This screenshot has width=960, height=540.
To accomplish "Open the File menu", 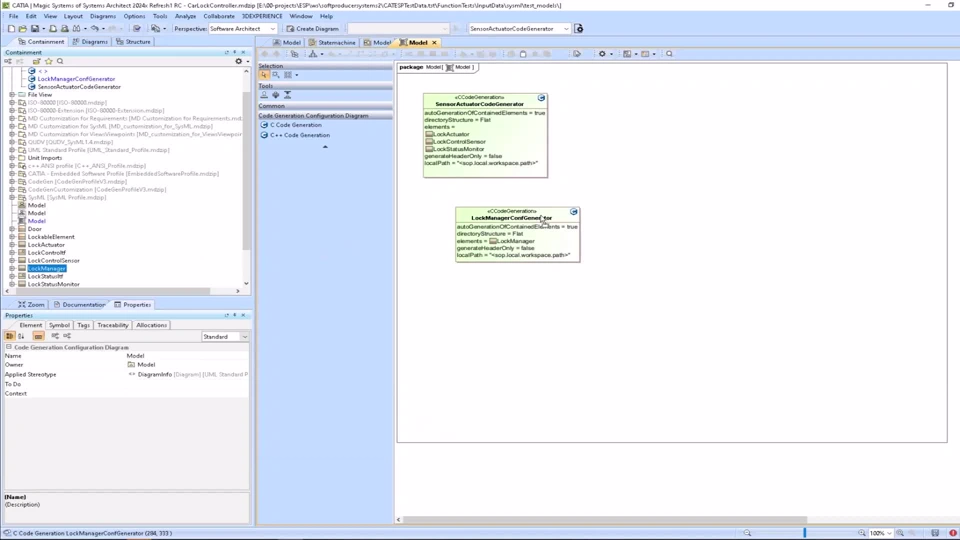I will [x=13, y=17].
